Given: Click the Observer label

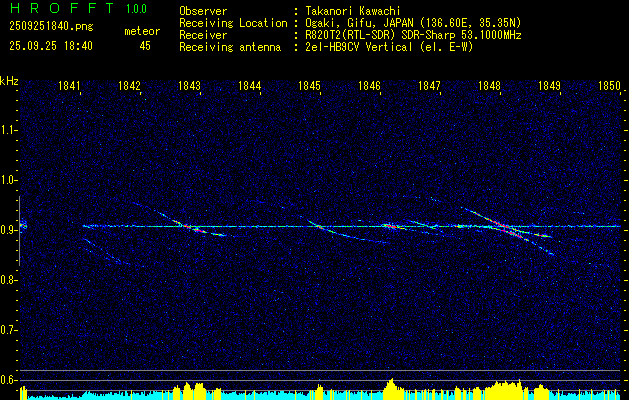Looking at the screenshot, I should coord(203,11).
